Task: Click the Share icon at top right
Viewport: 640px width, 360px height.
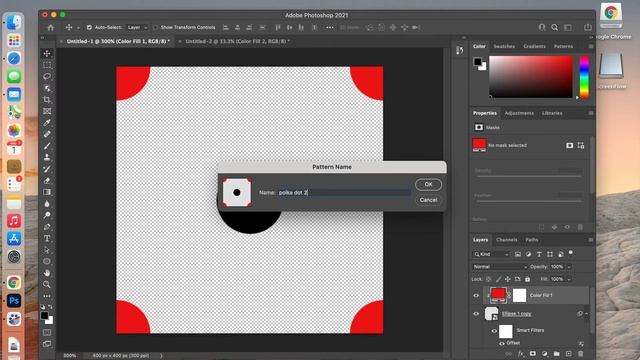Action: pyautogui.click(x=588, y=27)
